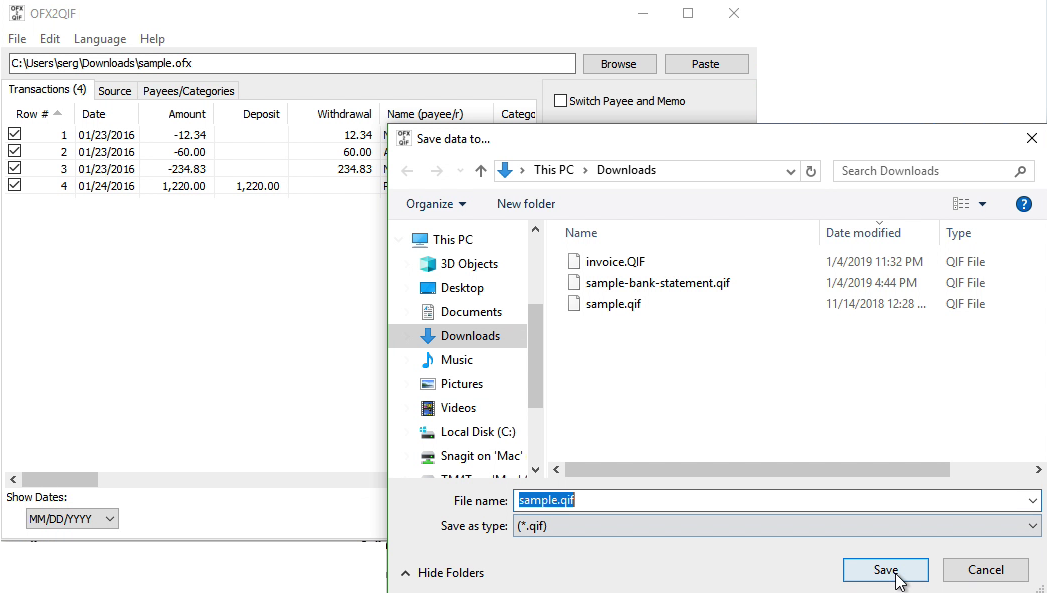The image size is (1047, 593).
Task: Click the OFX file path field
Action: [292, 63]
